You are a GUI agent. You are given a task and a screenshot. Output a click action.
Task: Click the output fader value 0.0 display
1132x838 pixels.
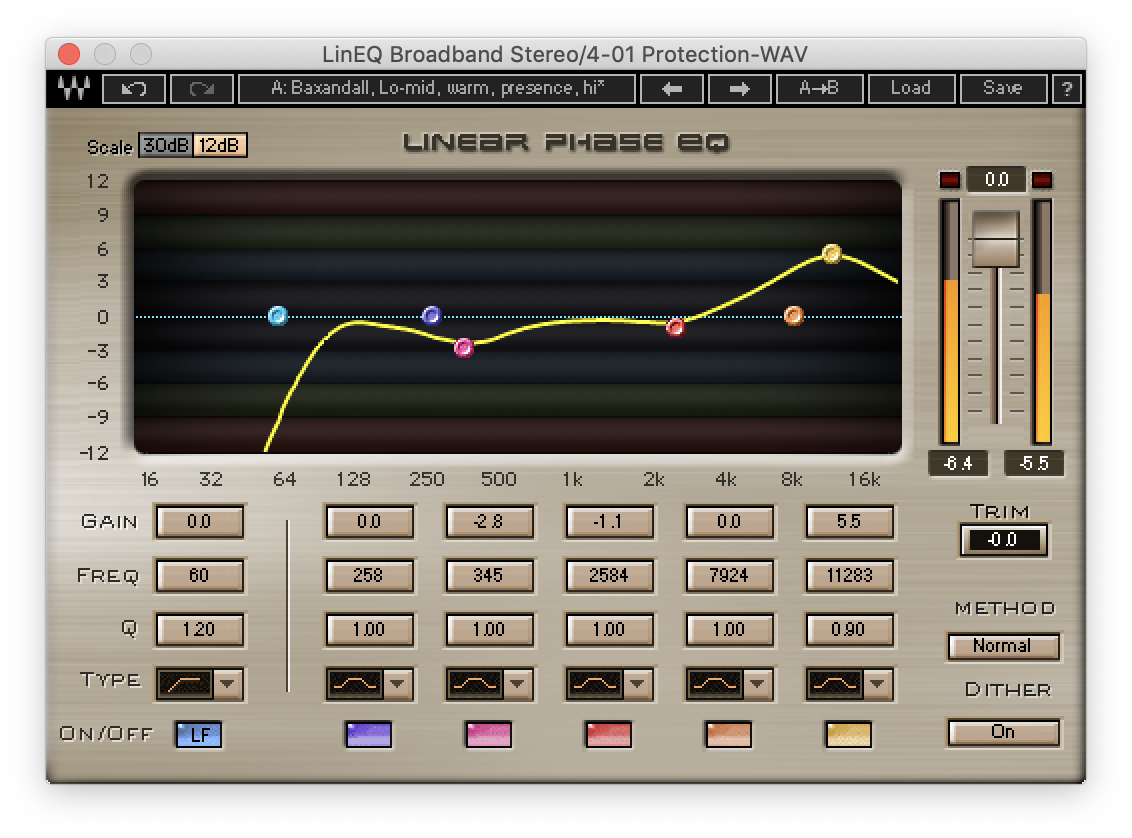[x=996, y=180]
